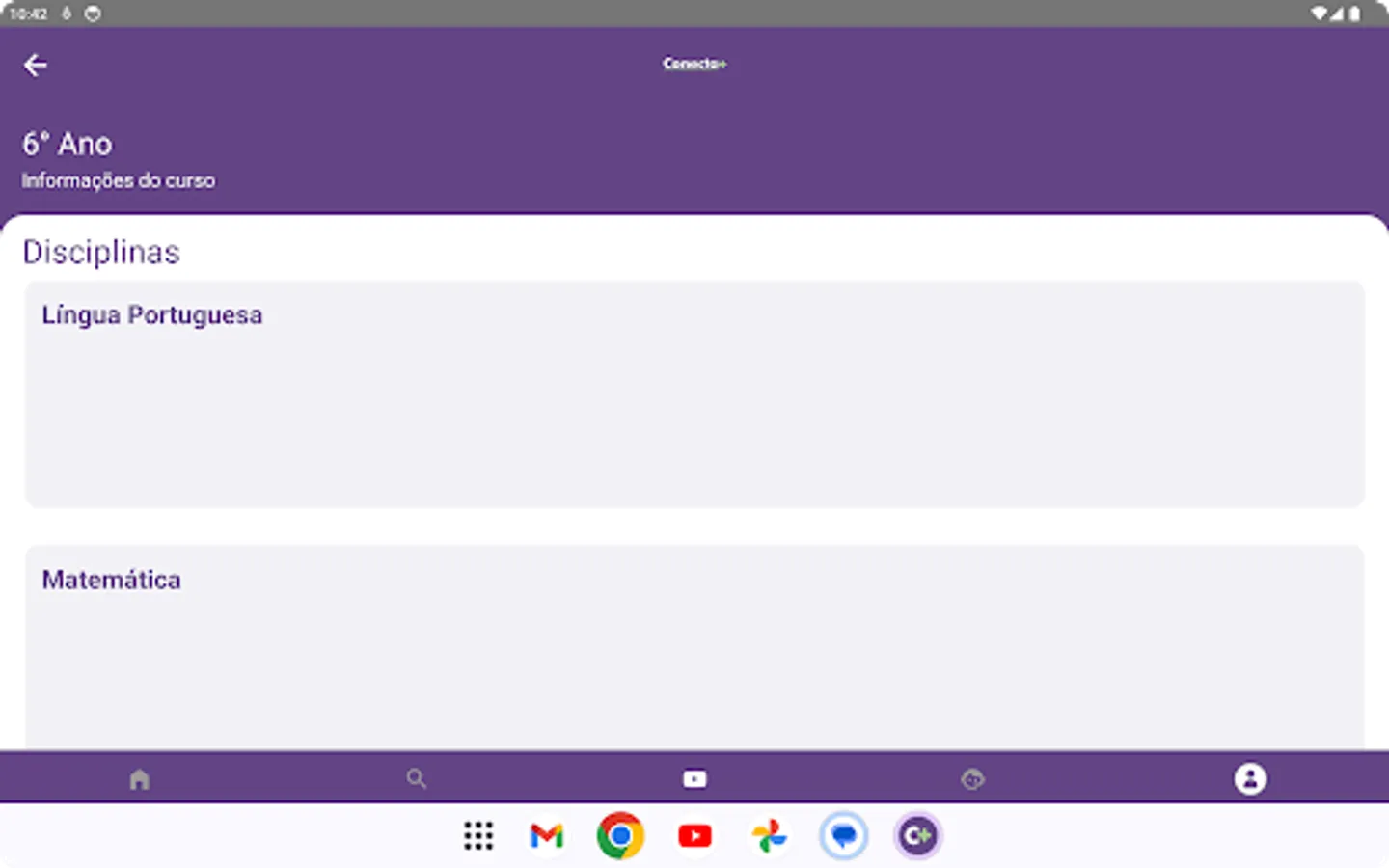
Task: Tap the Conecta+ title in the app bar
Action: click(x=694, y=64)
